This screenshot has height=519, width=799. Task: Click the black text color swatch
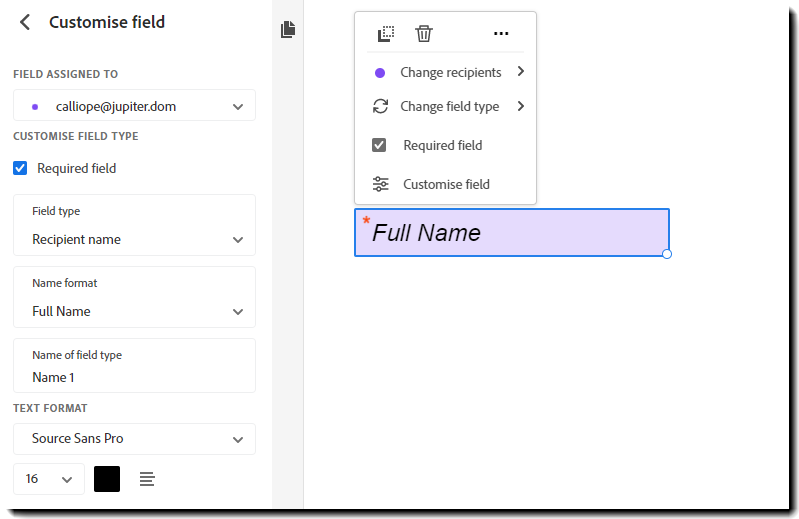(x=107, y=479)
